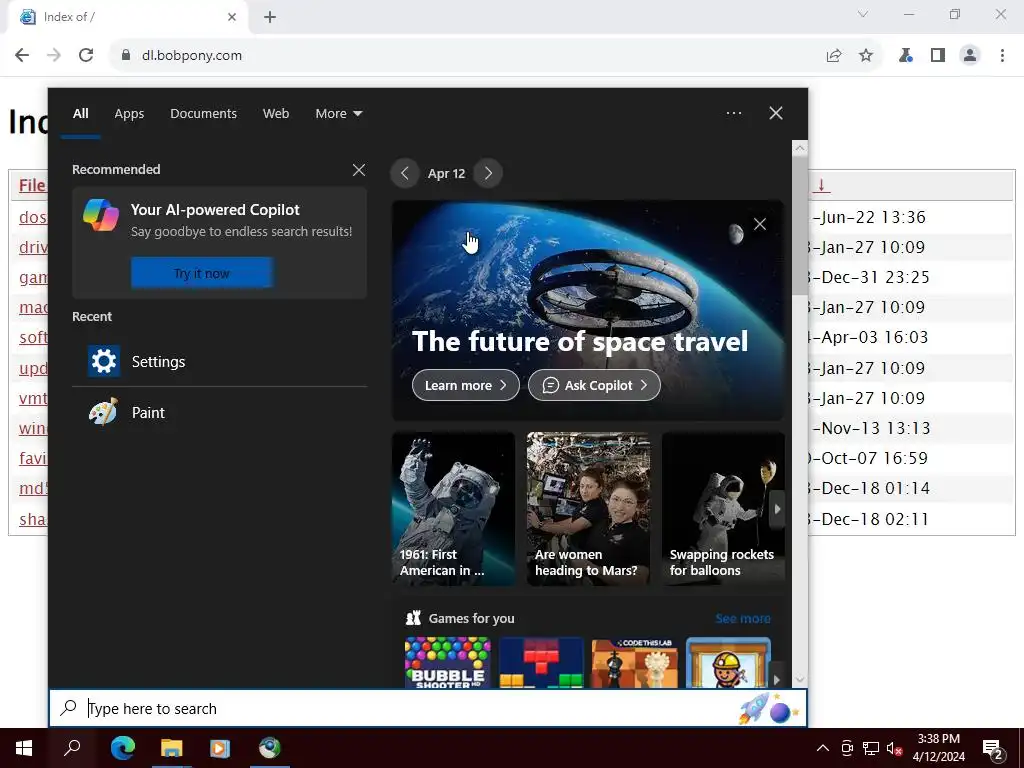Close the space travel banner
This screenshot has height=768, width=1024.
point(760,224)
